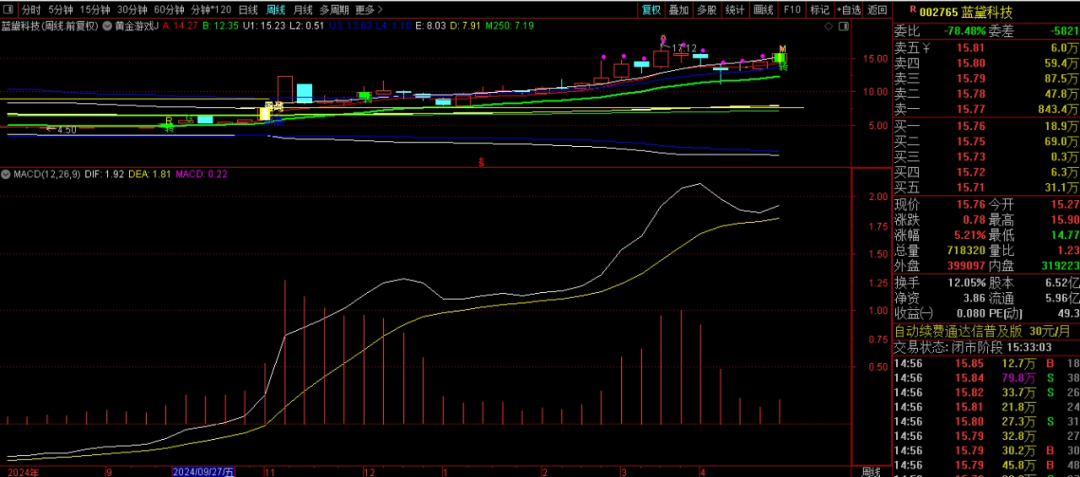Select the 5分钟 period
Screen dimensions: 1080x477
coord(61,10)
